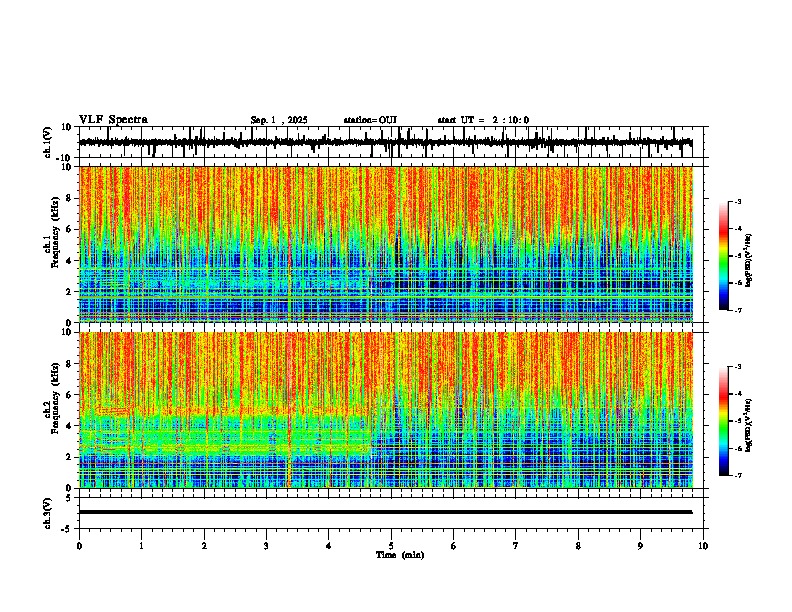This screenshot has height=612, width=792.
Task: Click time axis tick label "5"
Action: point(391,546)
